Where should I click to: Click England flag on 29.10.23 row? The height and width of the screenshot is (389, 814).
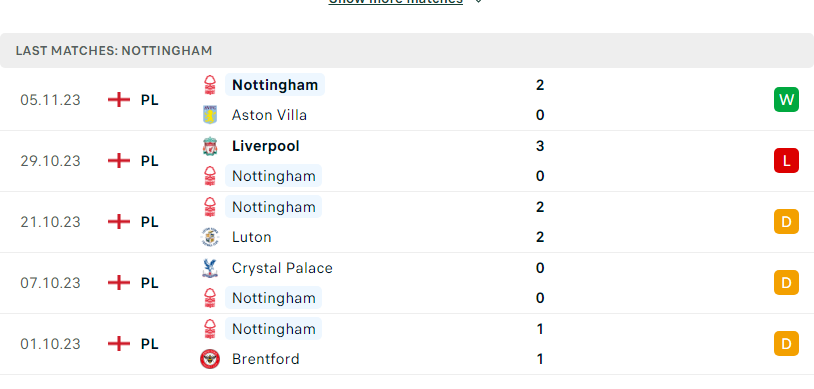pos(119,161)
